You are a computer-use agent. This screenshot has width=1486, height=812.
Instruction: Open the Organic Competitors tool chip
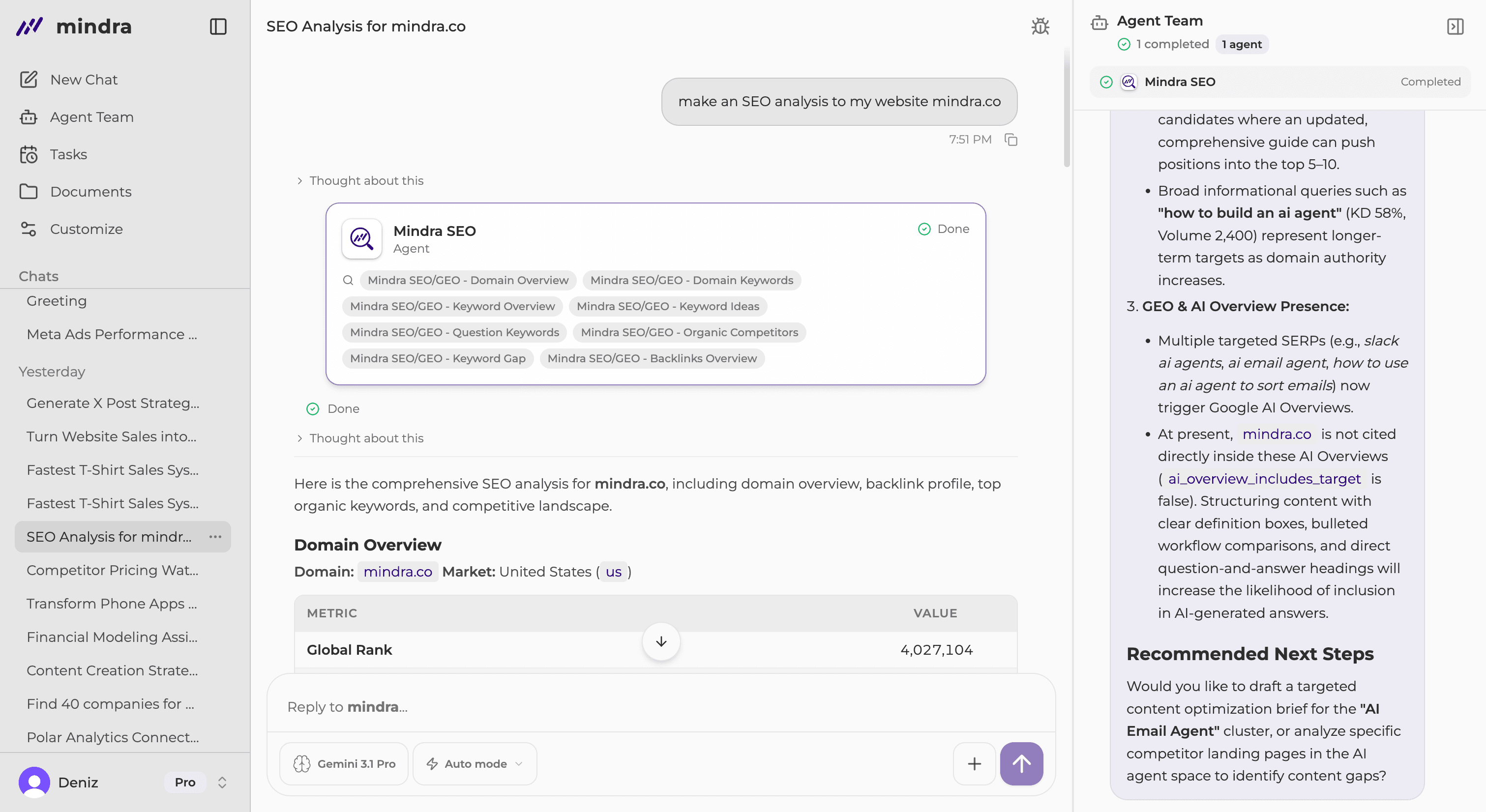coord(689,332)
